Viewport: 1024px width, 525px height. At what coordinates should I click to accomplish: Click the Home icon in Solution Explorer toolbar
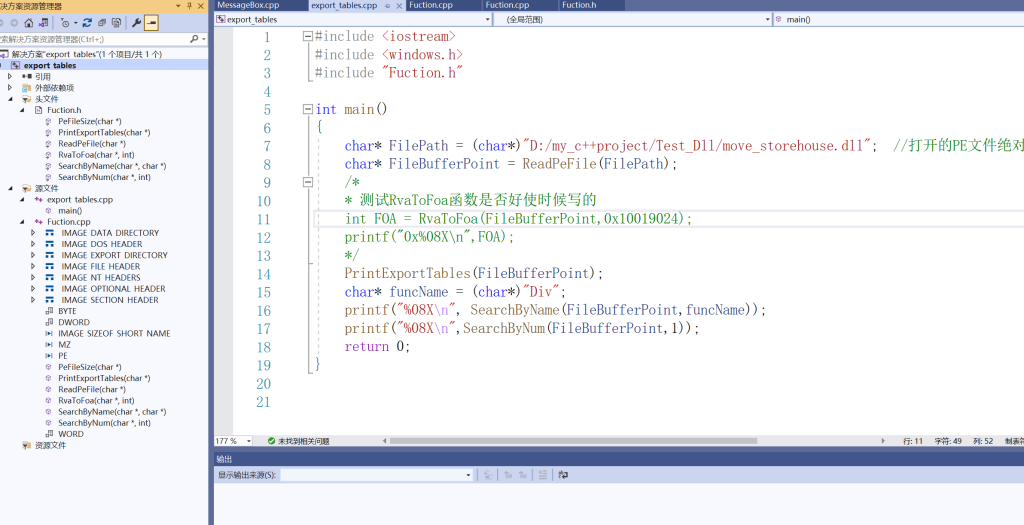coord(28,22)
